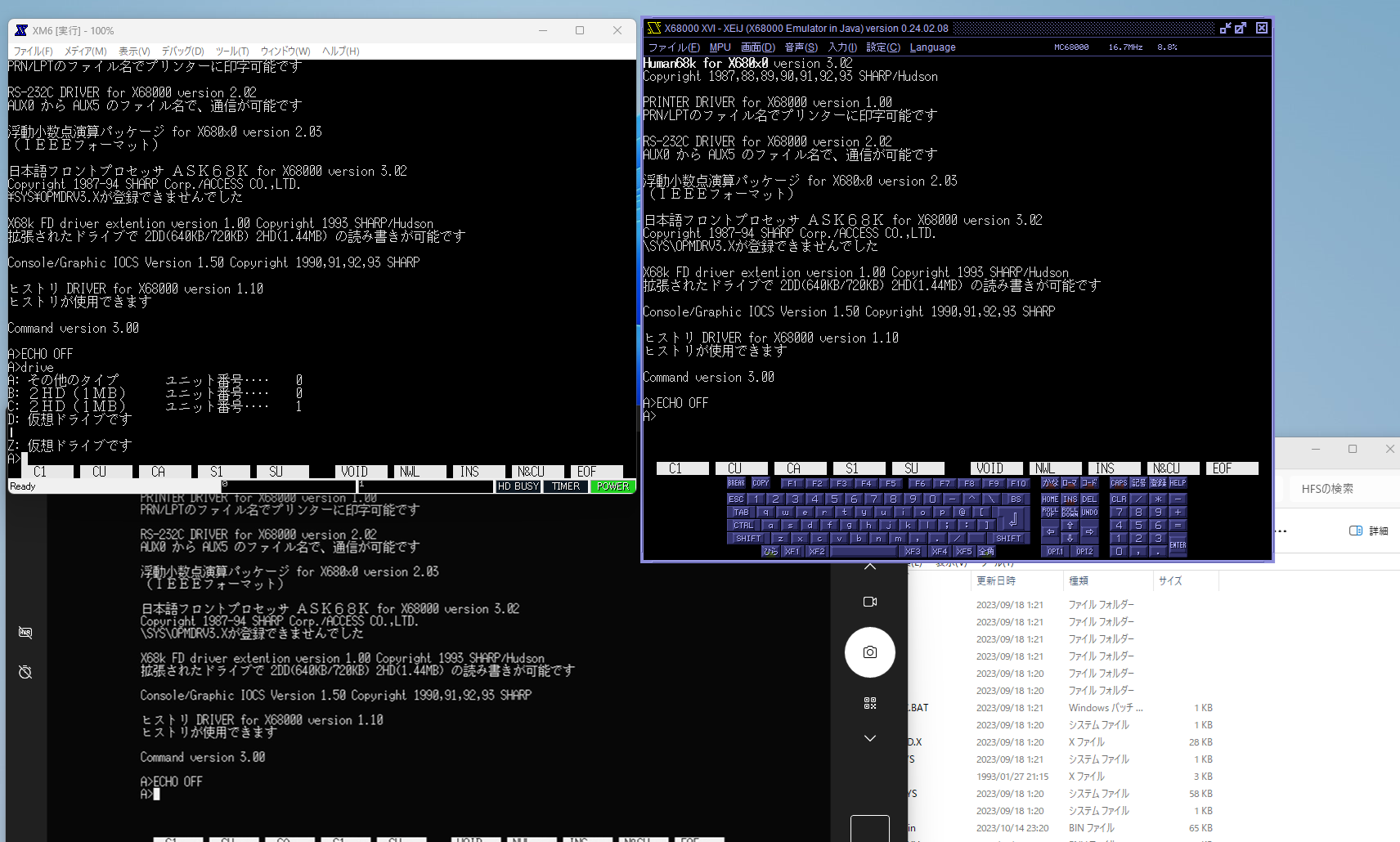Click UNDO key on virtual keyboard

(1089, 513)
